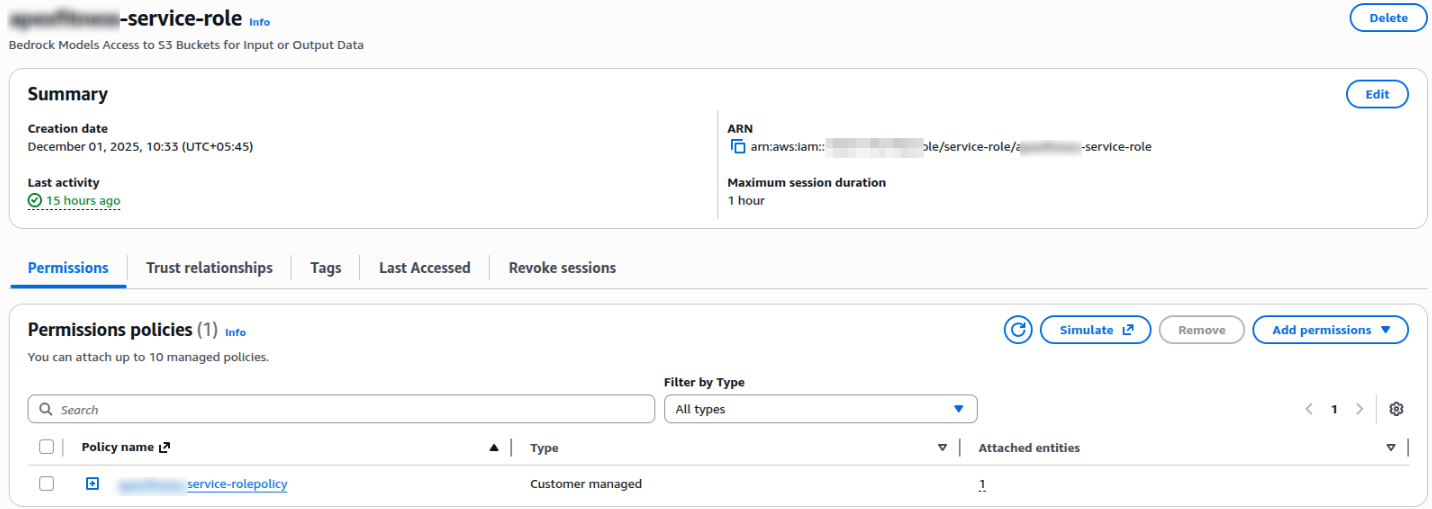Click the copy ARN icon
Screen dimensions: 1432x509
[x=738, y=147]
